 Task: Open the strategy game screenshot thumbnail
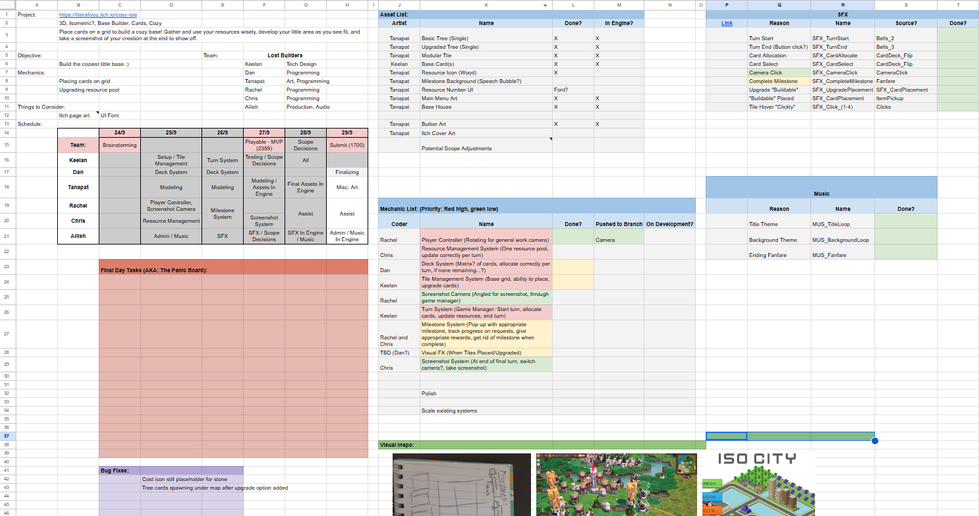(x=616, y=485)
